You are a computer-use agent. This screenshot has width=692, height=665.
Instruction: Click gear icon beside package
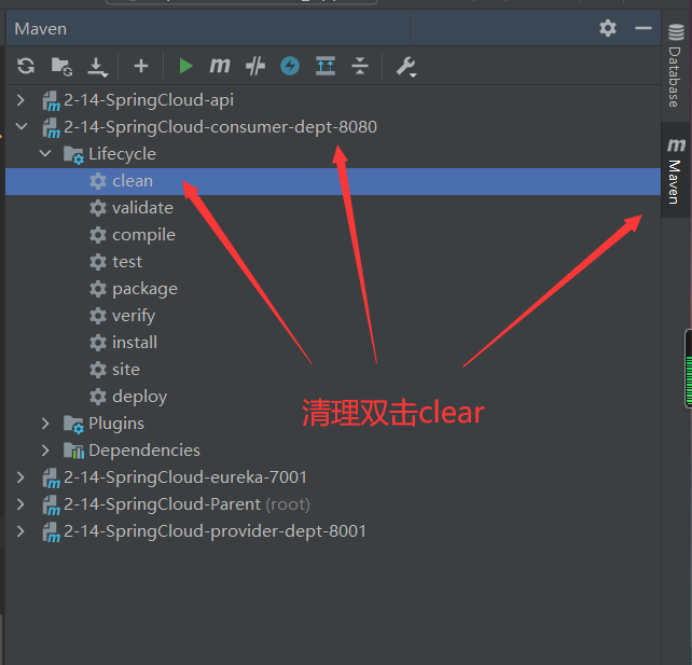click(x=98, y=289)
